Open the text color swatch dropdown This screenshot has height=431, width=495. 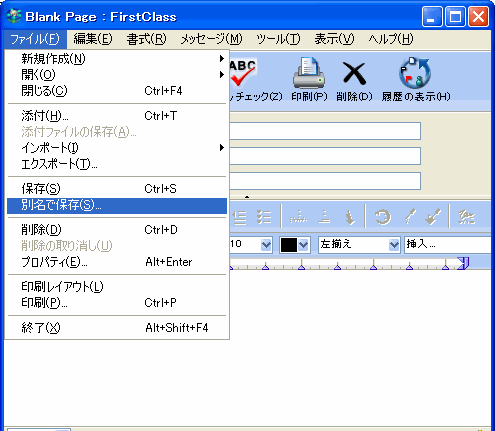[x=303, y=245]
